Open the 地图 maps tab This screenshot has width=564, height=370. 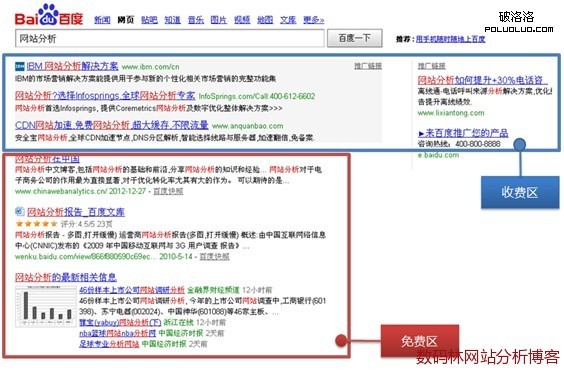click(265, 20)
